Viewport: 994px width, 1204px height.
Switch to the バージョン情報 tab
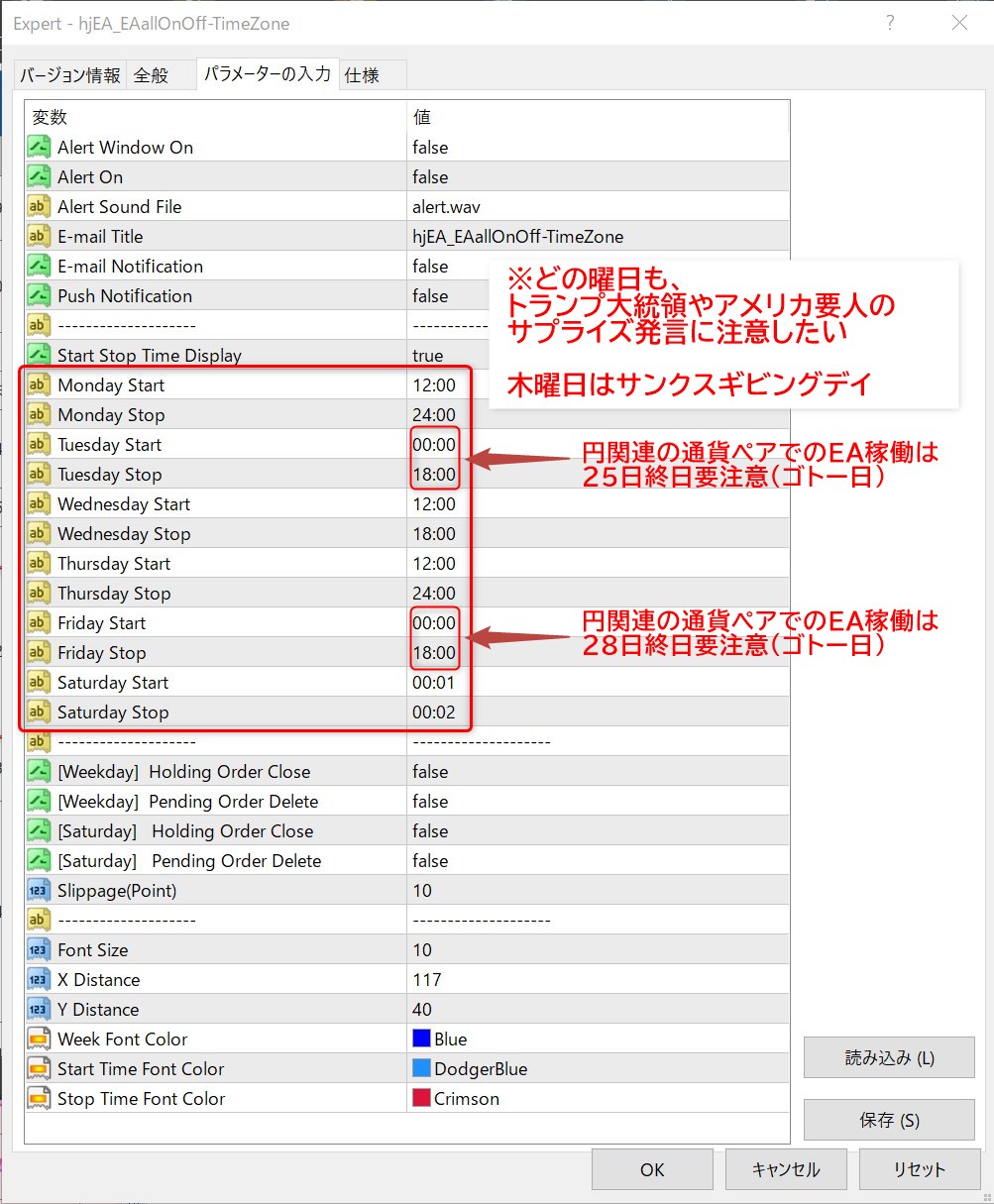pos(70,75)
